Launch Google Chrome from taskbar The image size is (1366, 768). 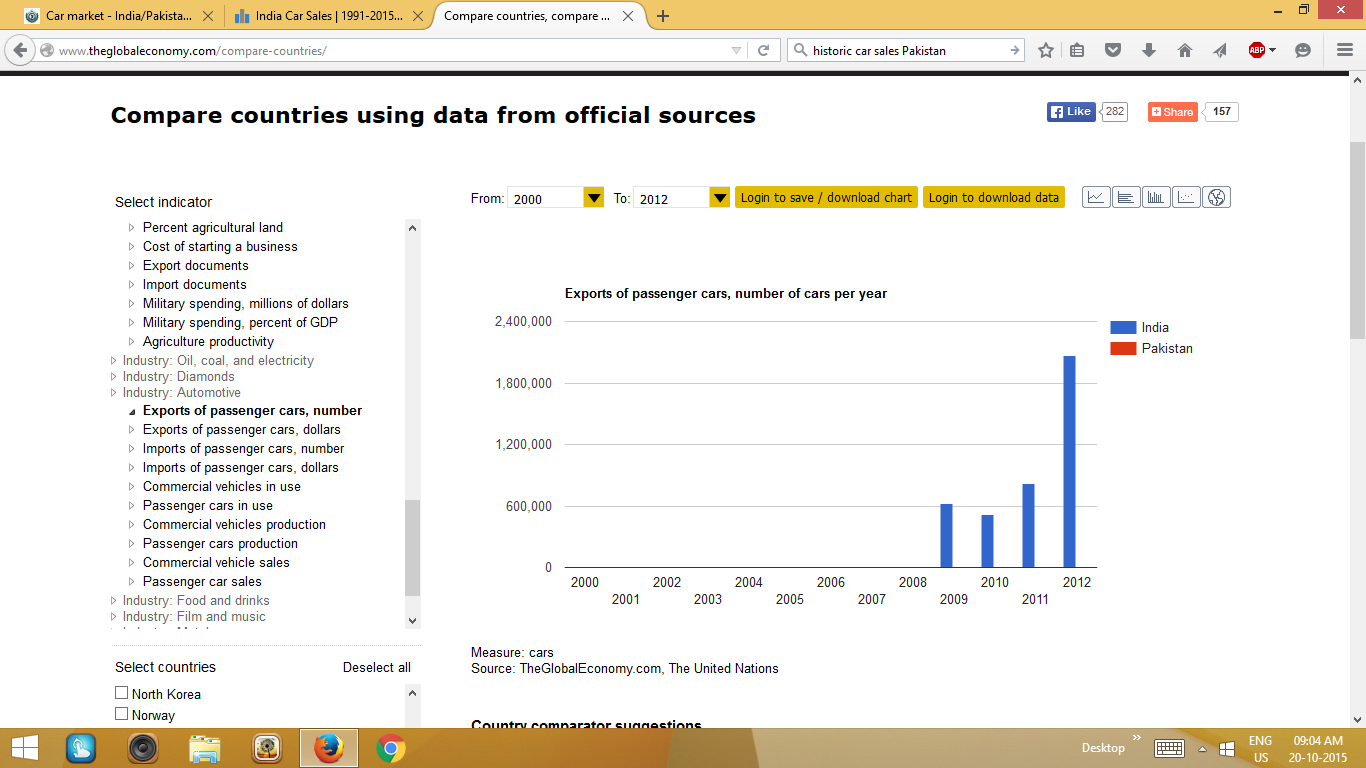(x=390, y=748)
